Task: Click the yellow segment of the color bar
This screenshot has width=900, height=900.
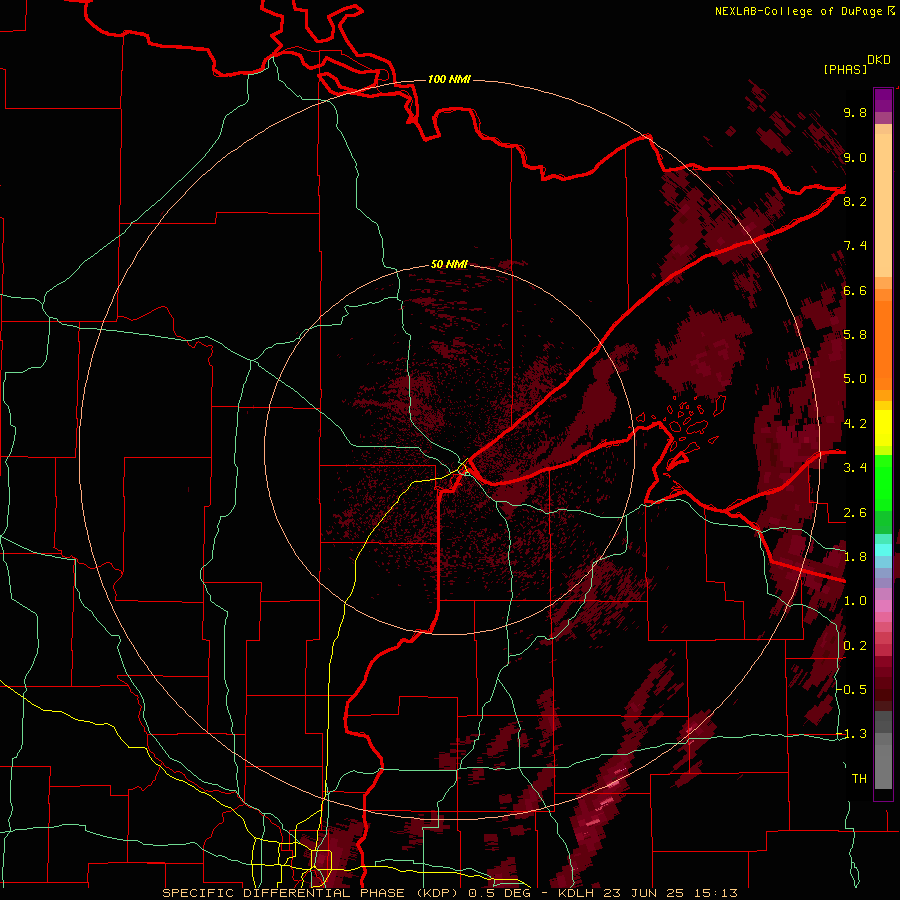Action: (x=883, y=427)
